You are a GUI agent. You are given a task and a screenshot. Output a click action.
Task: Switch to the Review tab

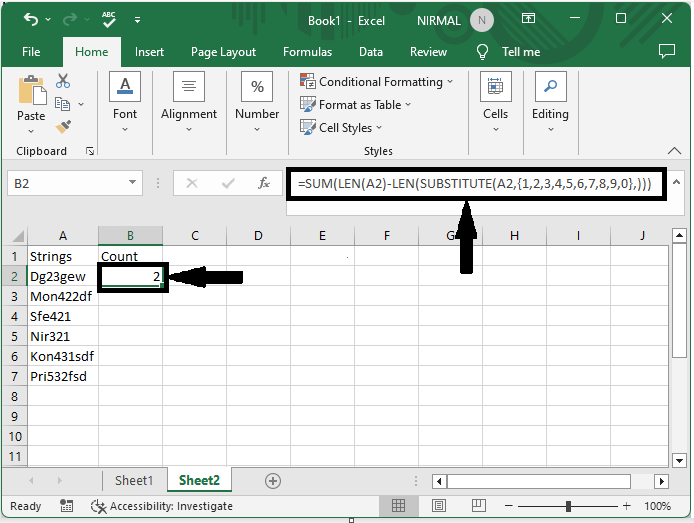pyautogui.click(x=428, y=52)
